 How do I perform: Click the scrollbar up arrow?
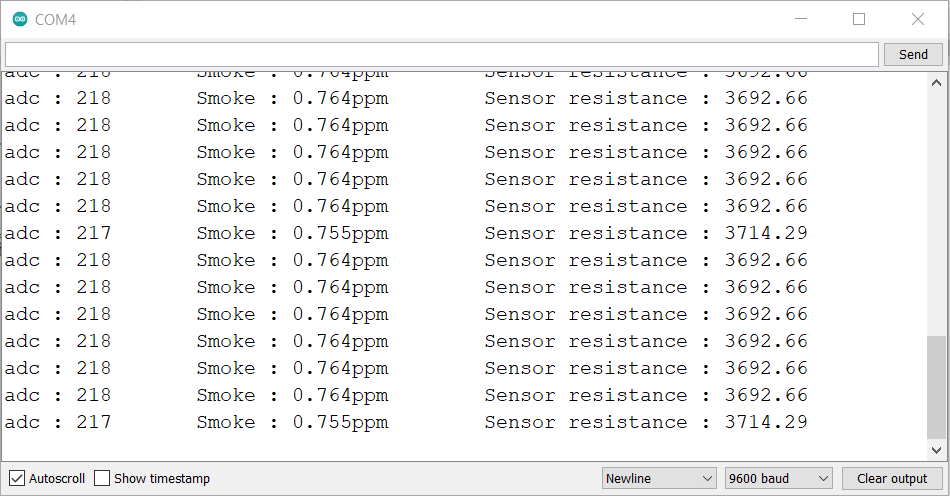click(x=936, y=83)
